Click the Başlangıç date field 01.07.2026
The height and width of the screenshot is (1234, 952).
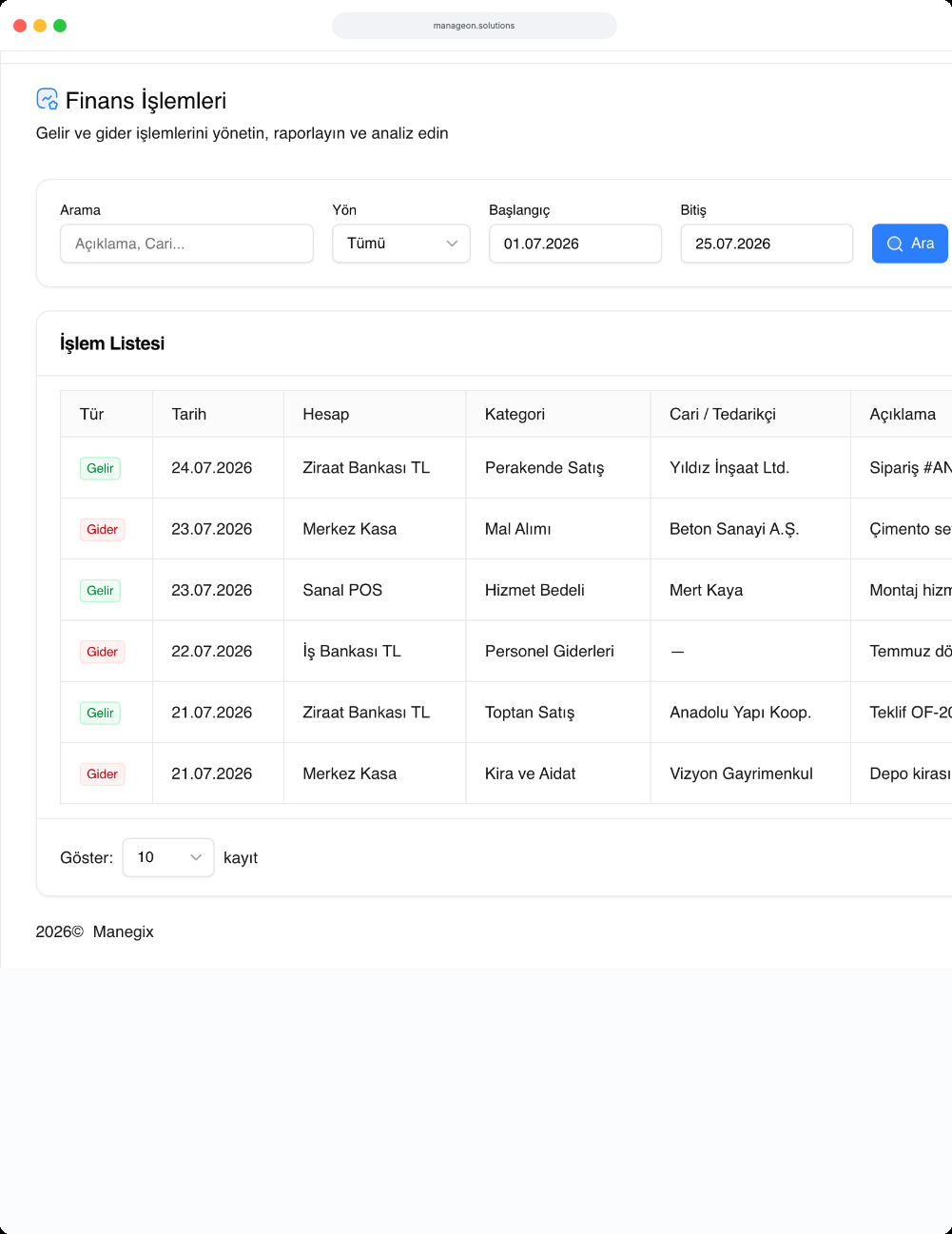tap(575, 244)
